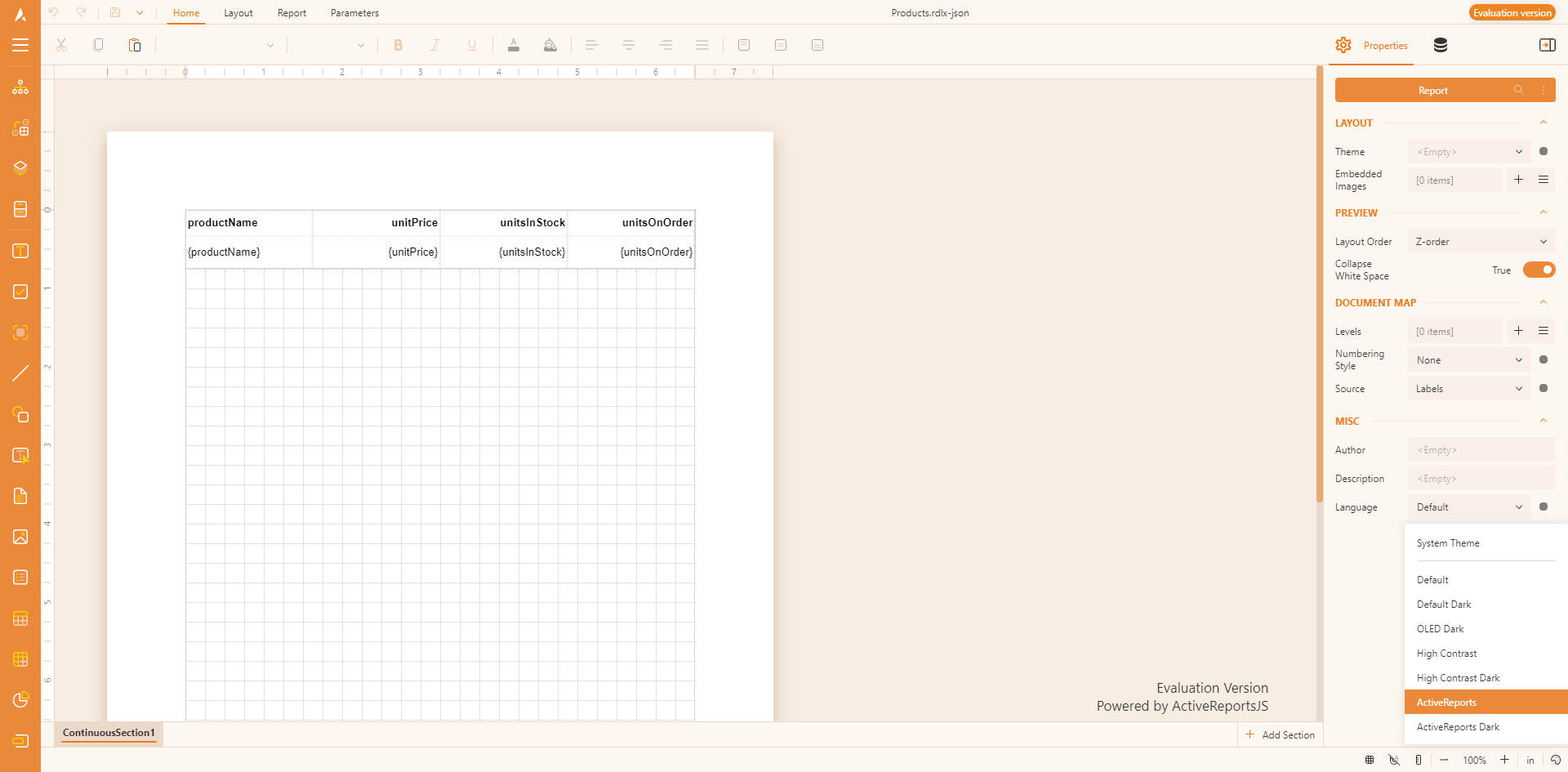Screen dimensions: 1568x772
Task: Select the Image tool in sidebar
Action: (20, 537)
